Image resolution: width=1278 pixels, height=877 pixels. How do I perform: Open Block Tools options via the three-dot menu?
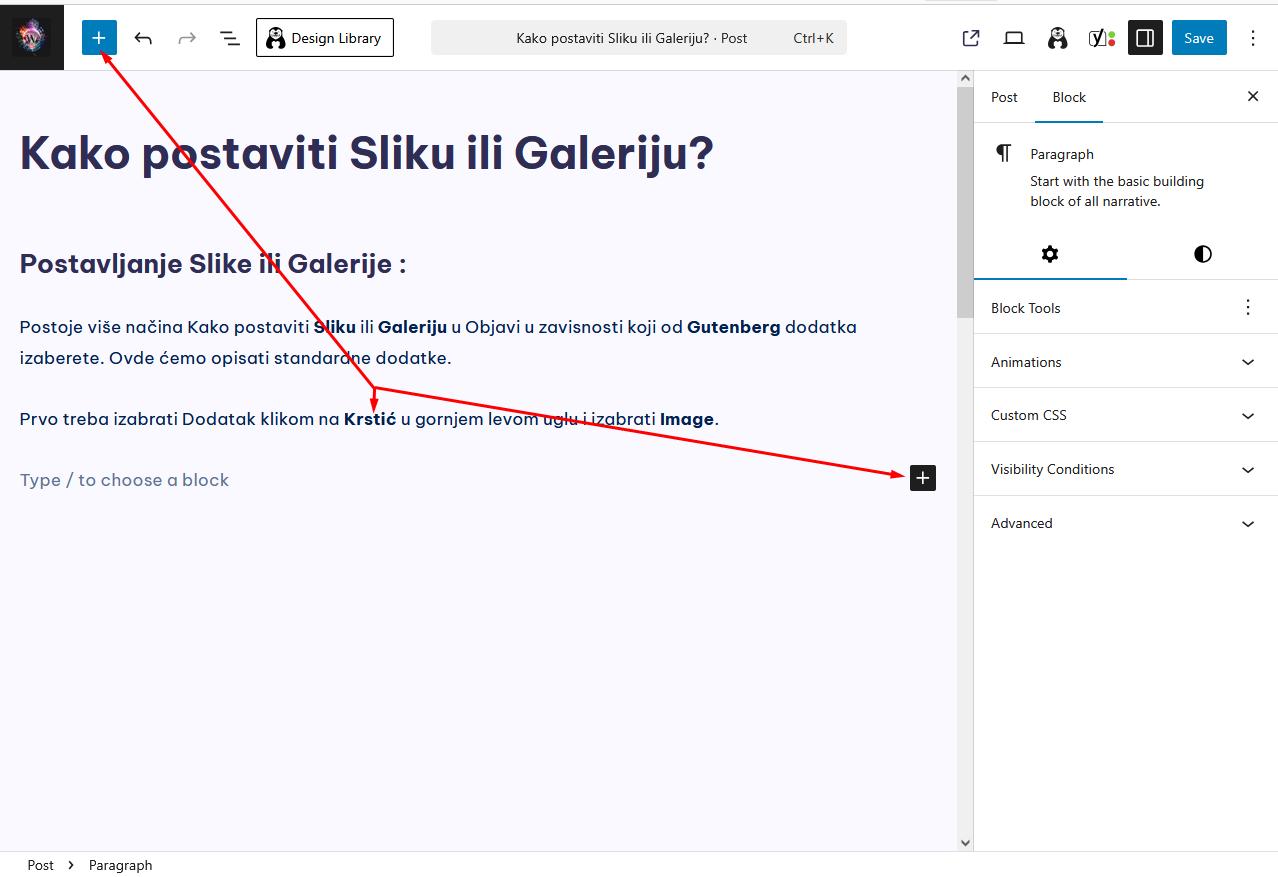point(1247,307)
